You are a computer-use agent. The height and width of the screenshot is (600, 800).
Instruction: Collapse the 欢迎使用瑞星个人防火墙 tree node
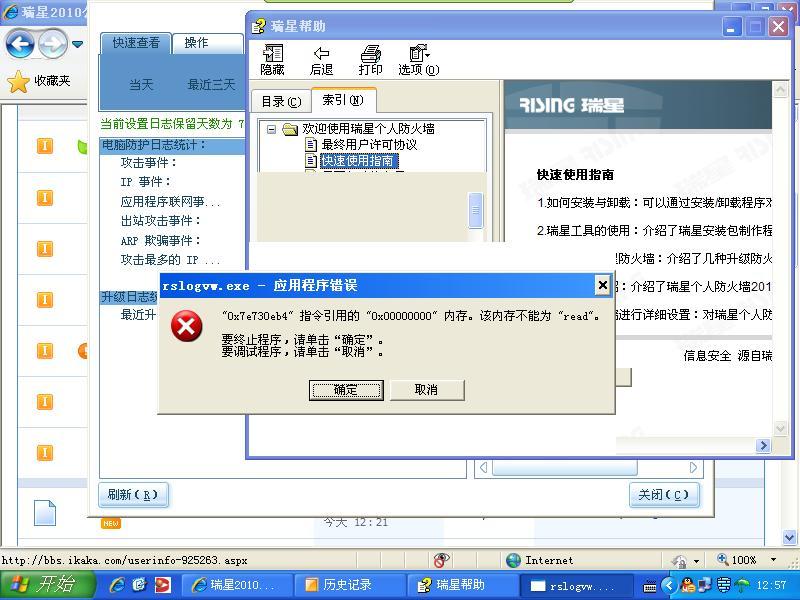pyautogui.click(x=271, y=129)
